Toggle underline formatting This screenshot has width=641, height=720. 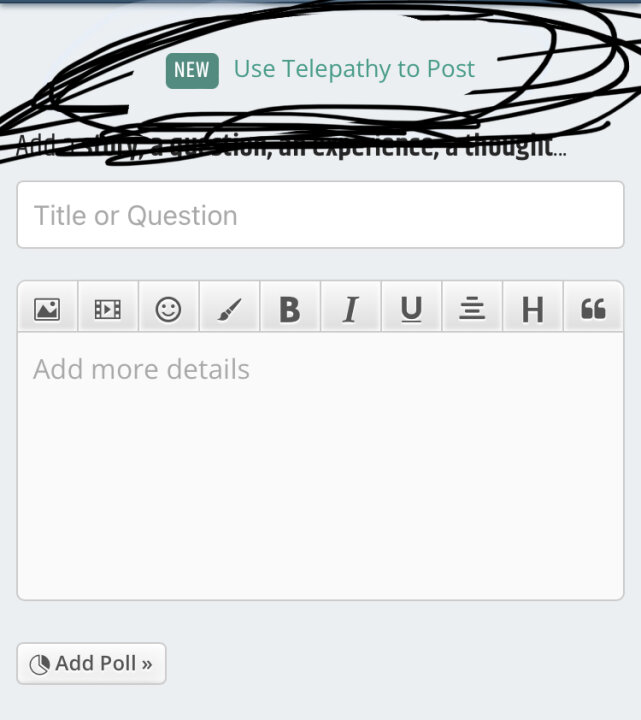coord(411,309)
